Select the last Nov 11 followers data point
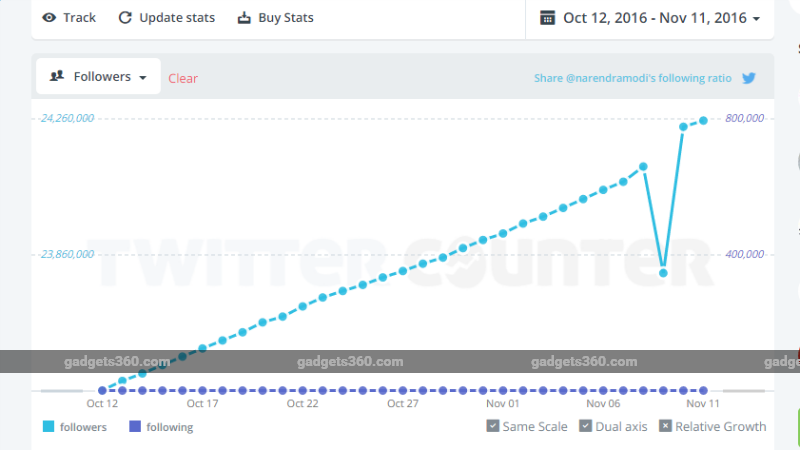The height and width of the screenshot is (450, 800). (x=703, y=120)
